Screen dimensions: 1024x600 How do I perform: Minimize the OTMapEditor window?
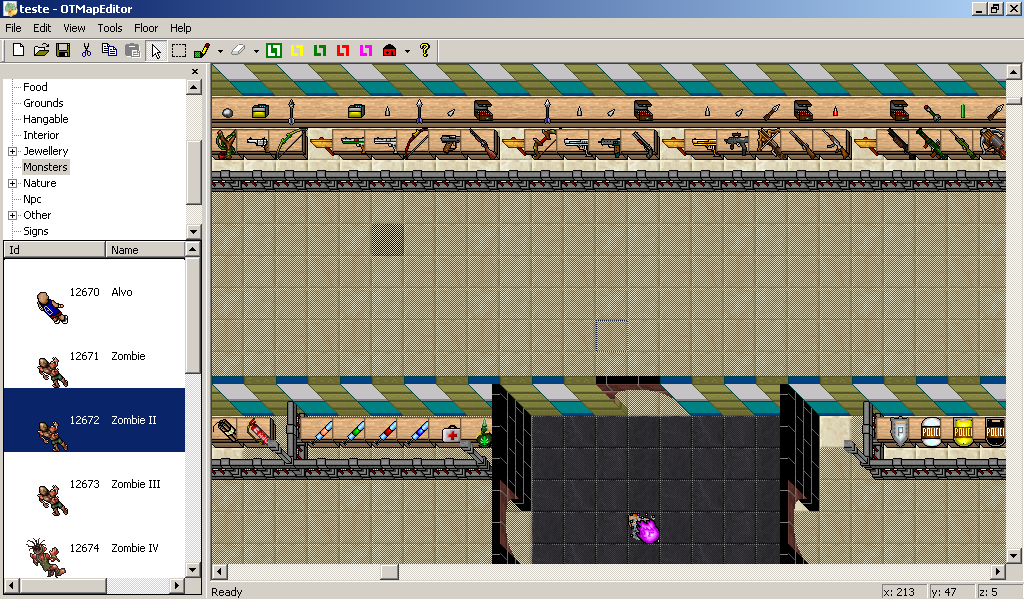(x=978, y=8)
